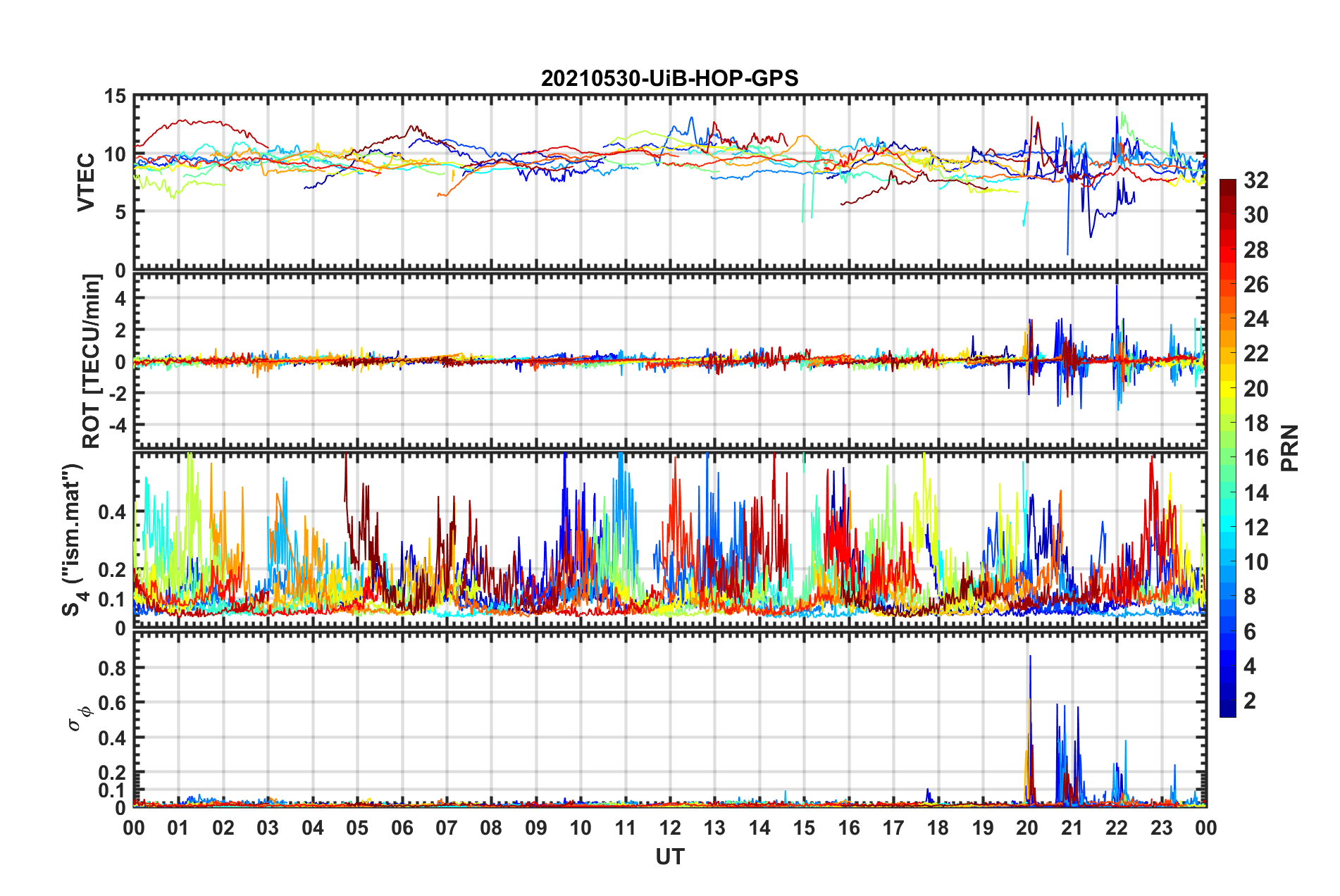Click the PRN colorbar label
The height and width of the screenshot is (896, 1340).
[1290, 448]
